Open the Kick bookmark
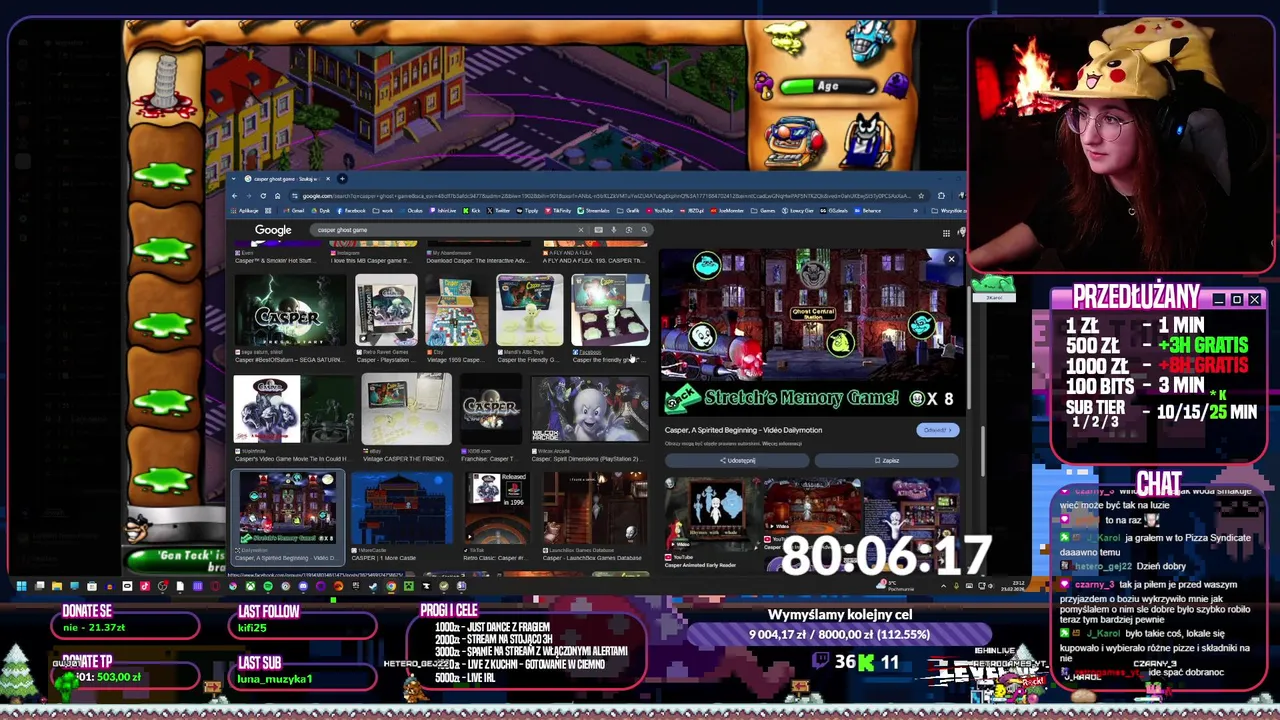This screenshot has width=1280, height=720. point(472,211)
